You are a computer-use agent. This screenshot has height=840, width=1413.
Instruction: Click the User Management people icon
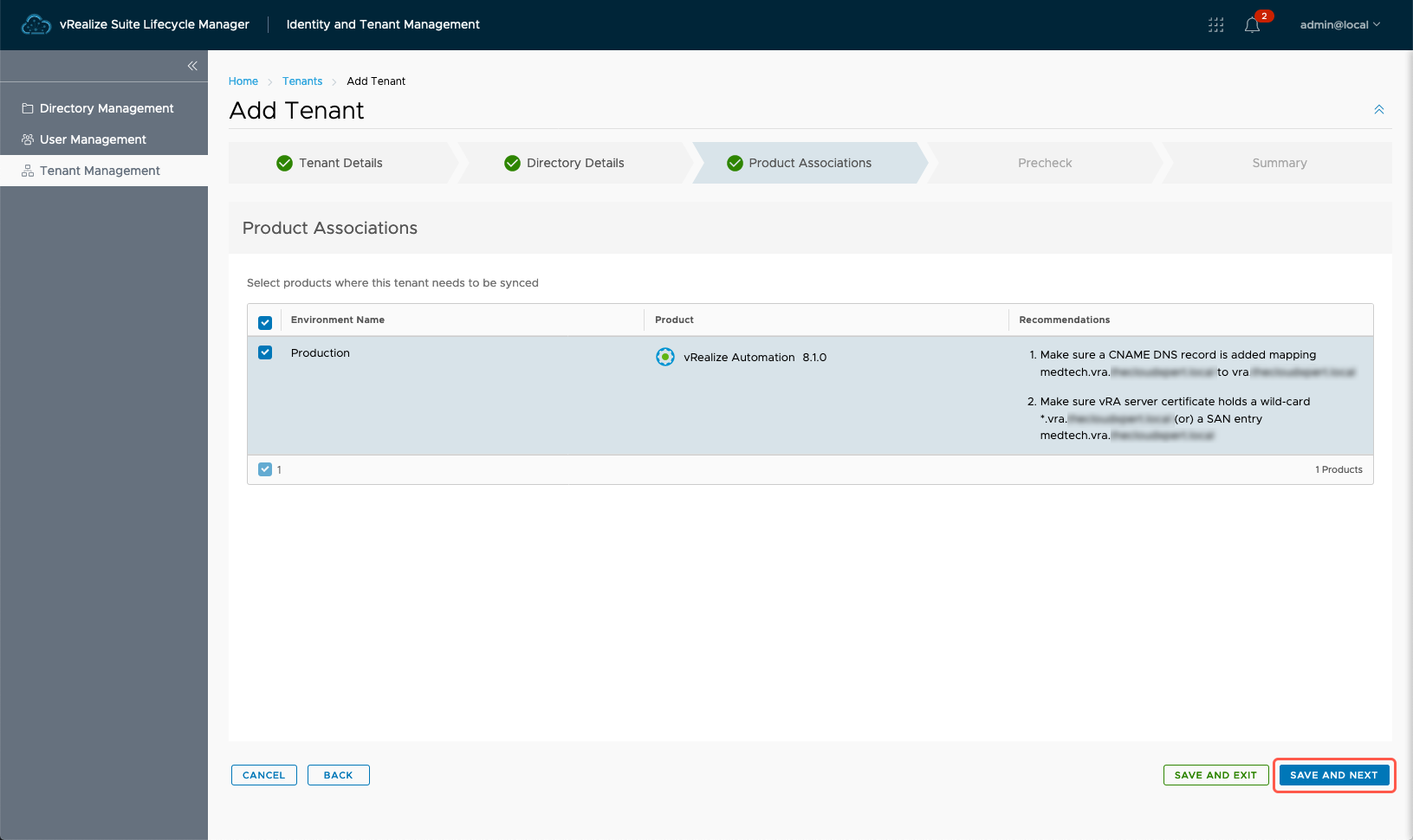click(x=28, y=139)
